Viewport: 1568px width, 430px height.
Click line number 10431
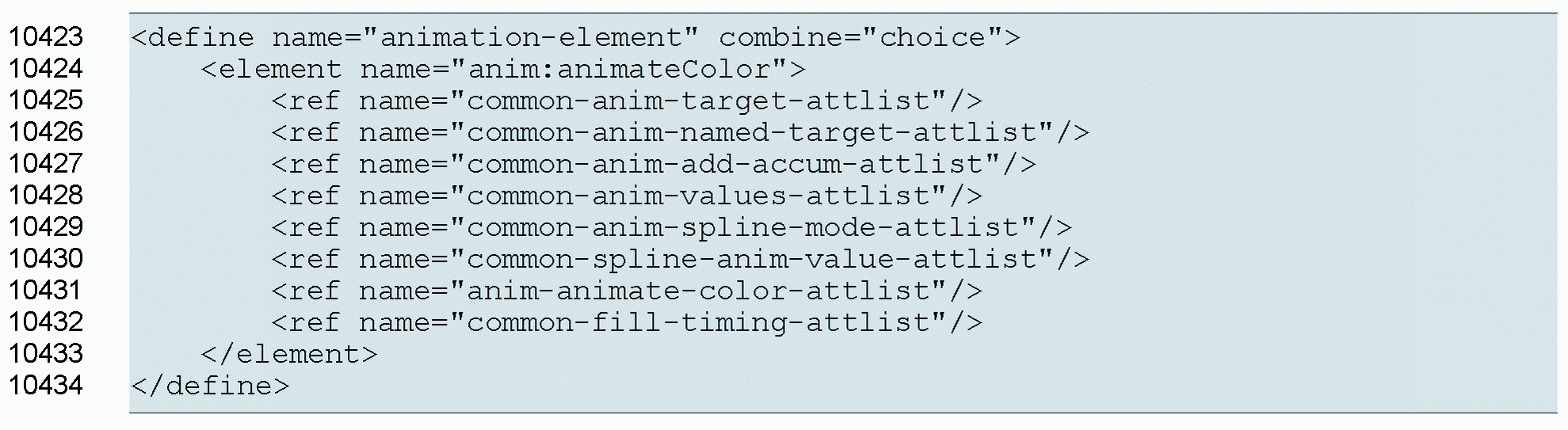click(x=45, y=291)
